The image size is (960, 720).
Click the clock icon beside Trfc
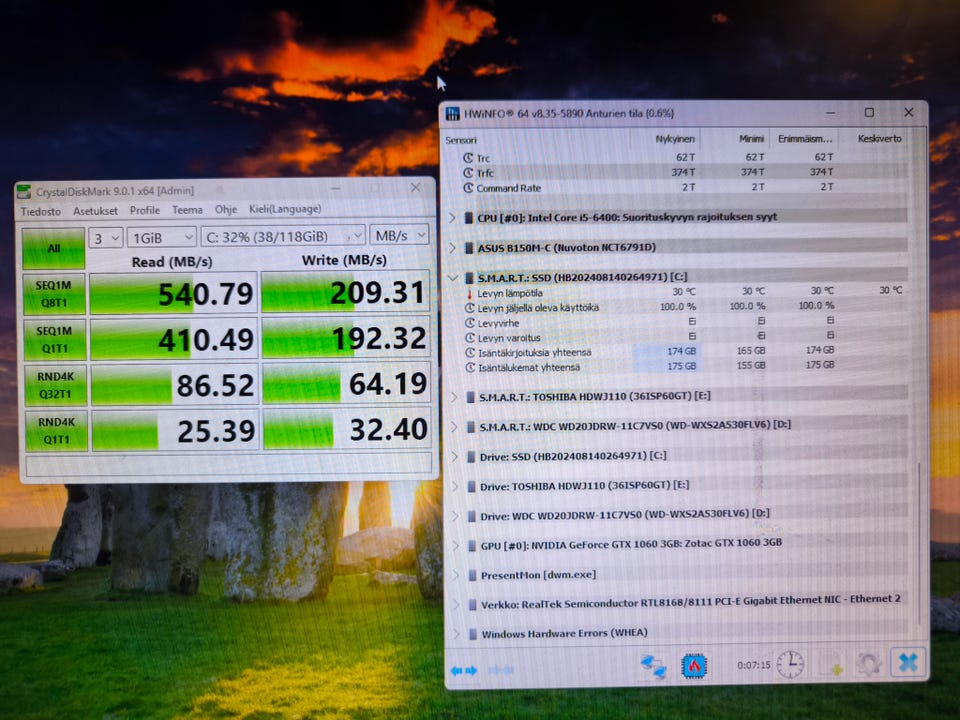point(468,173)
